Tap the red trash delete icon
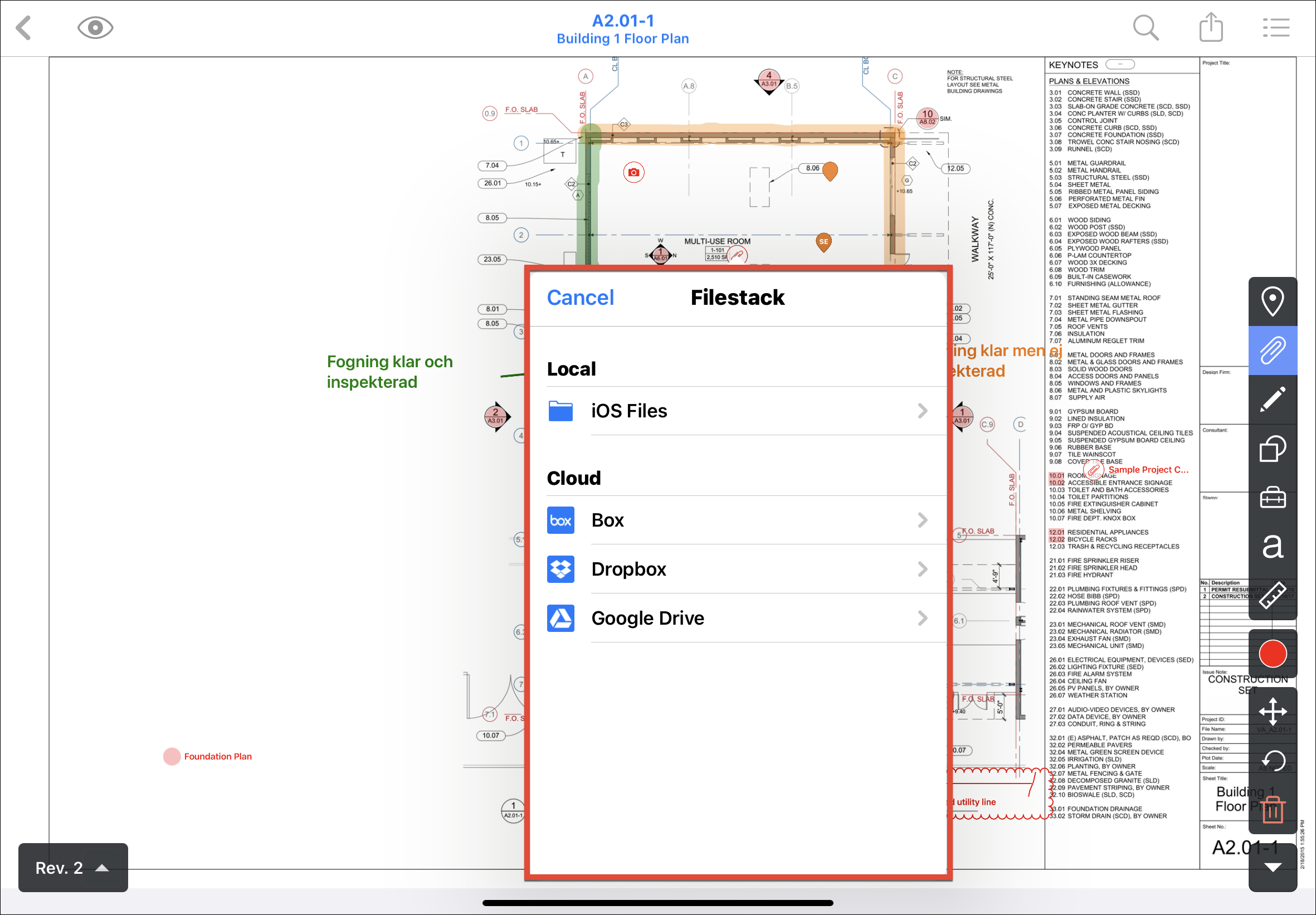 tap(1273, 810)
